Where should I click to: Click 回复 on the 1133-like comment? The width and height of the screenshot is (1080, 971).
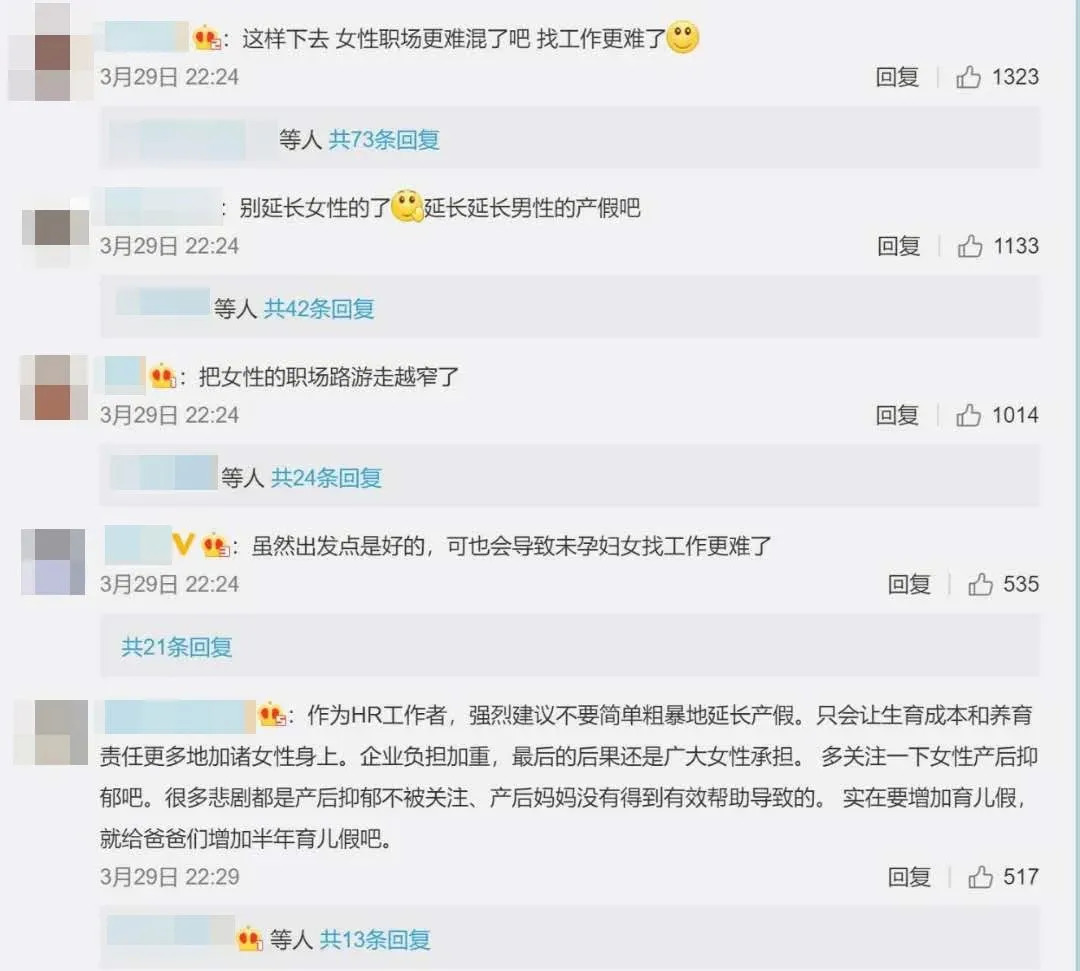[898, 246]
